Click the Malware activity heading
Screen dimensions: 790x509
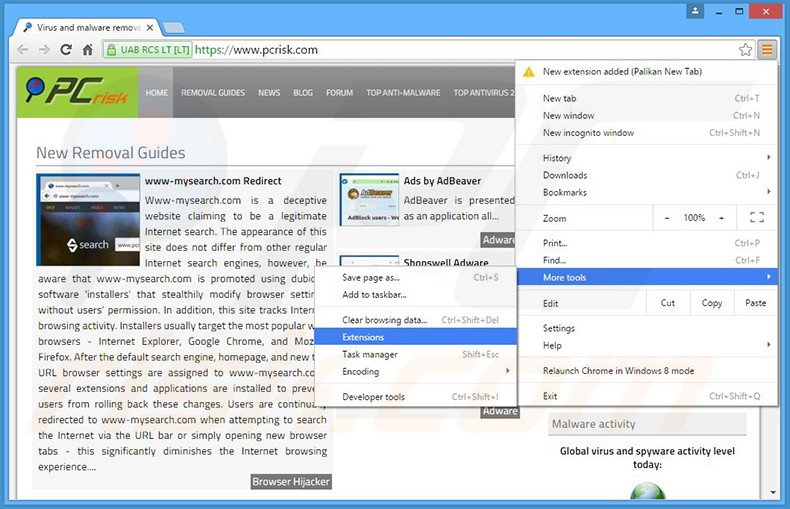(x=594, y=424)
